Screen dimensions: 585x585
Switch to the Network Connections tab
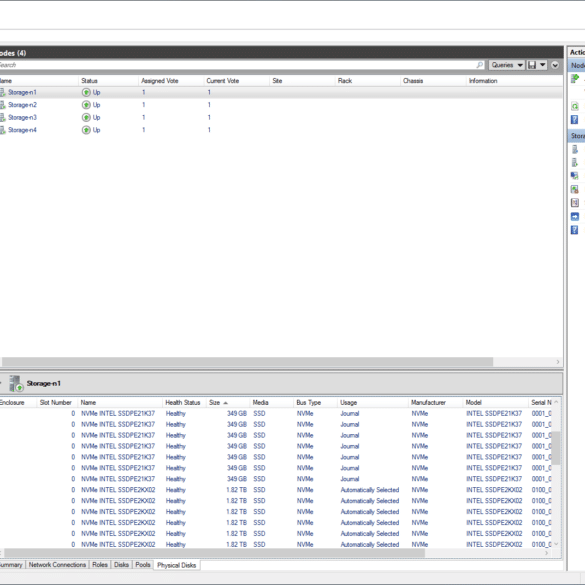[x=57, y=565]
